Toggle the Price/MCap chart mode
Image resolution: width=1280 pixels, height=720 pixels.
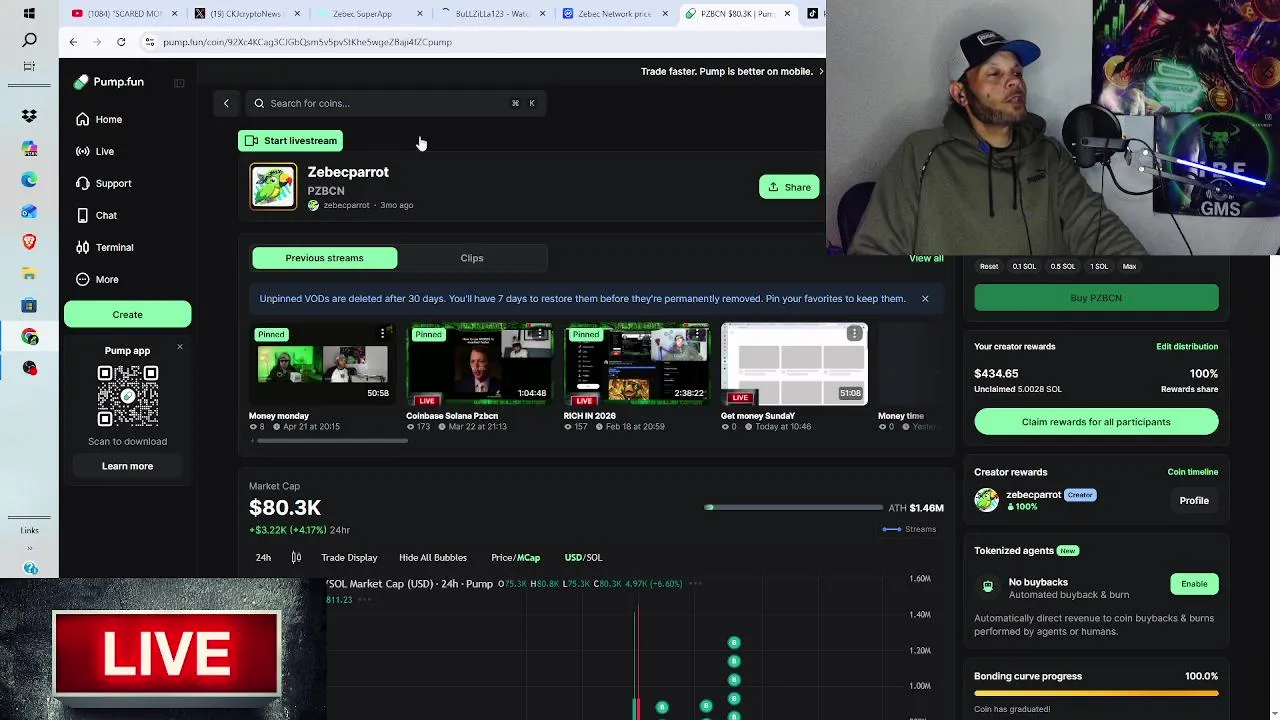515,557
